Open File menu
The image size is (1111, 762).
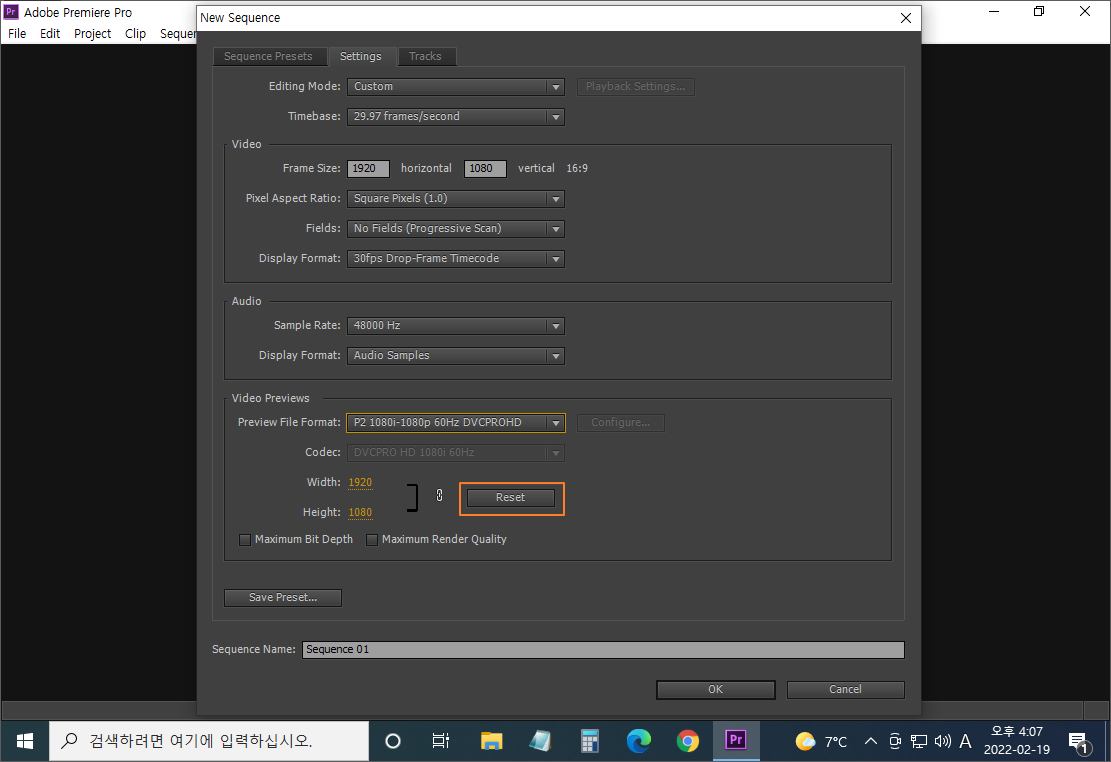point(17,33)
